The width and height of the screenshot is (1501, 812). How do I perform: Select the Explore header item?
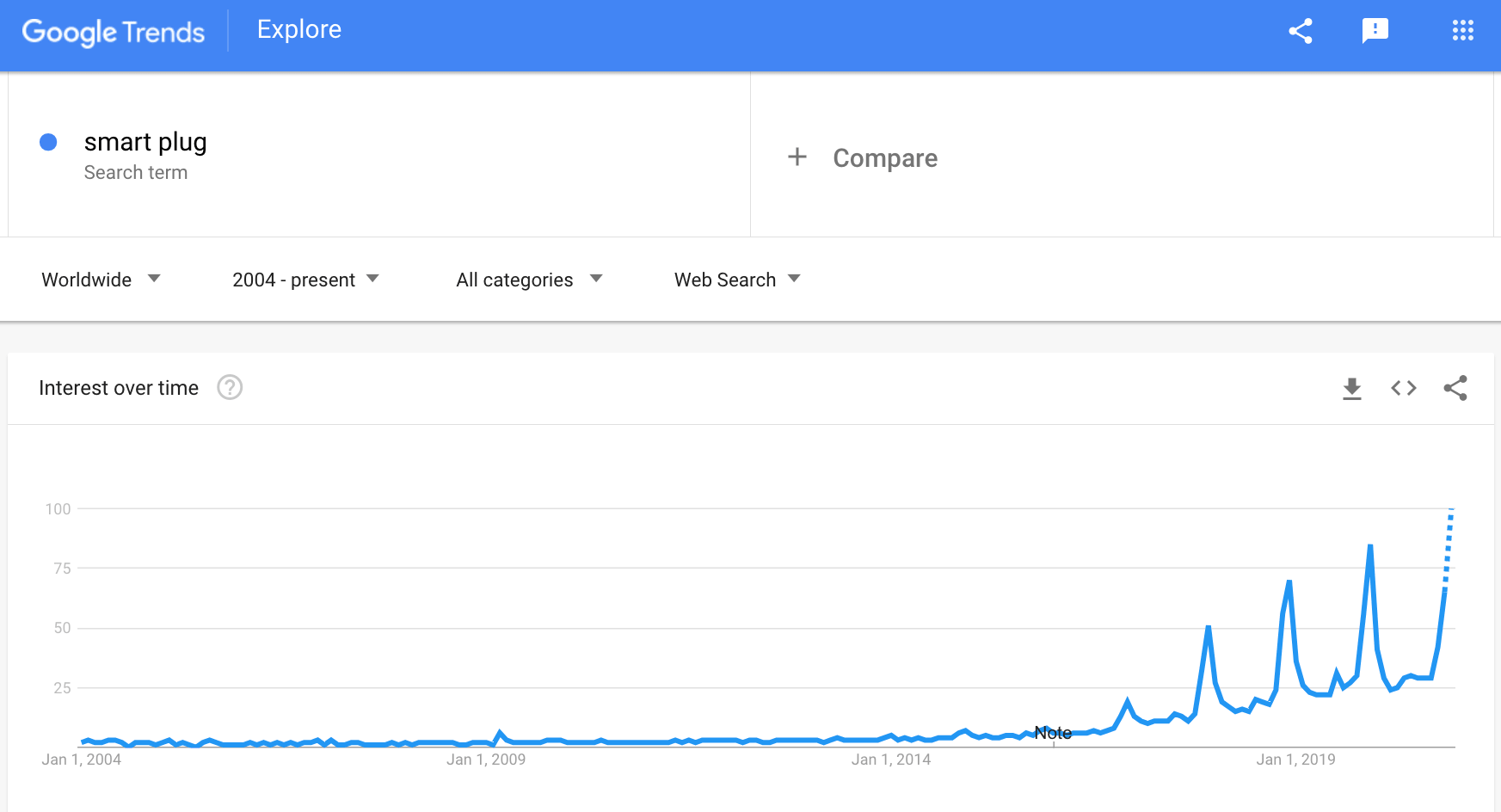coord(299,29)
